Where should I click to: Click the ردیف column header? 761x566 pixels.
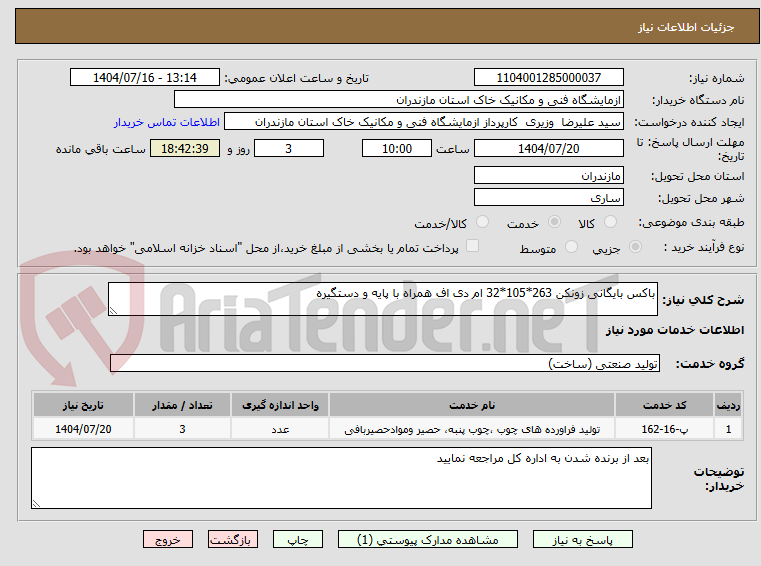(x=728, y=405)
